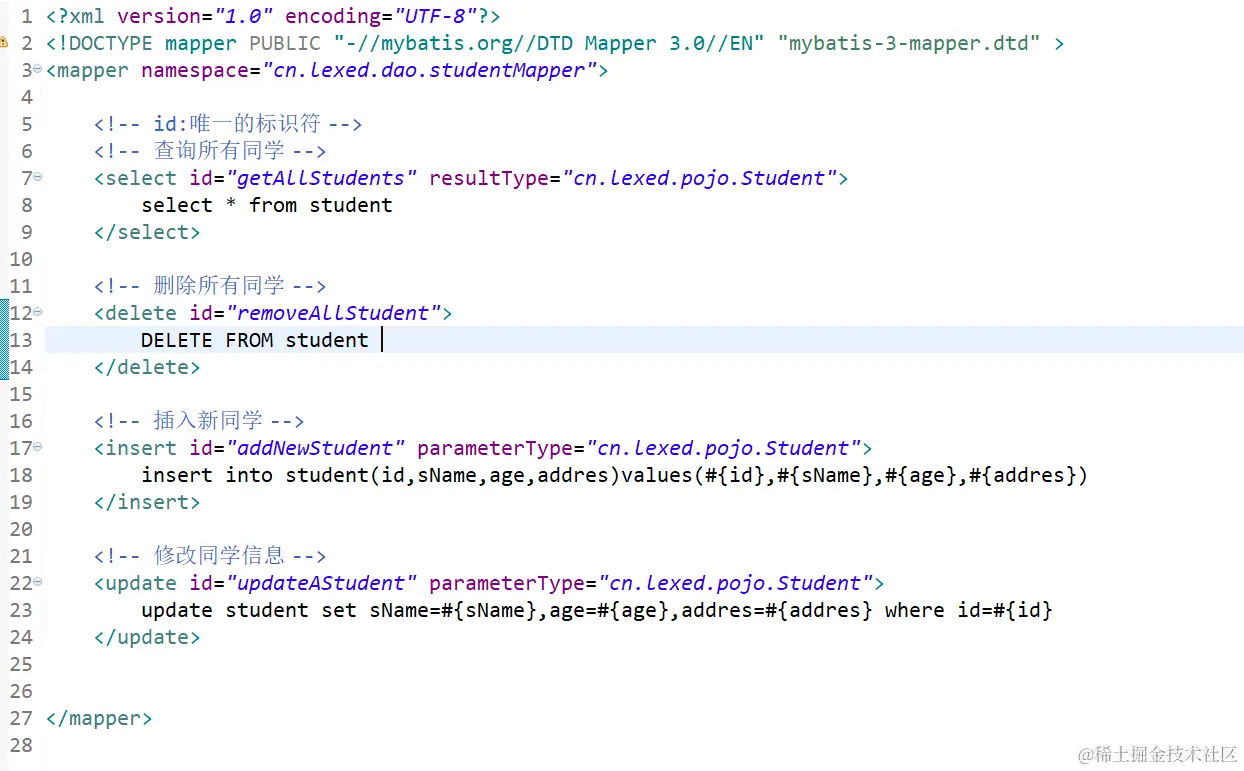Click line number 25 in the gutter
The image size is (1244, 771).
point(21,664)
